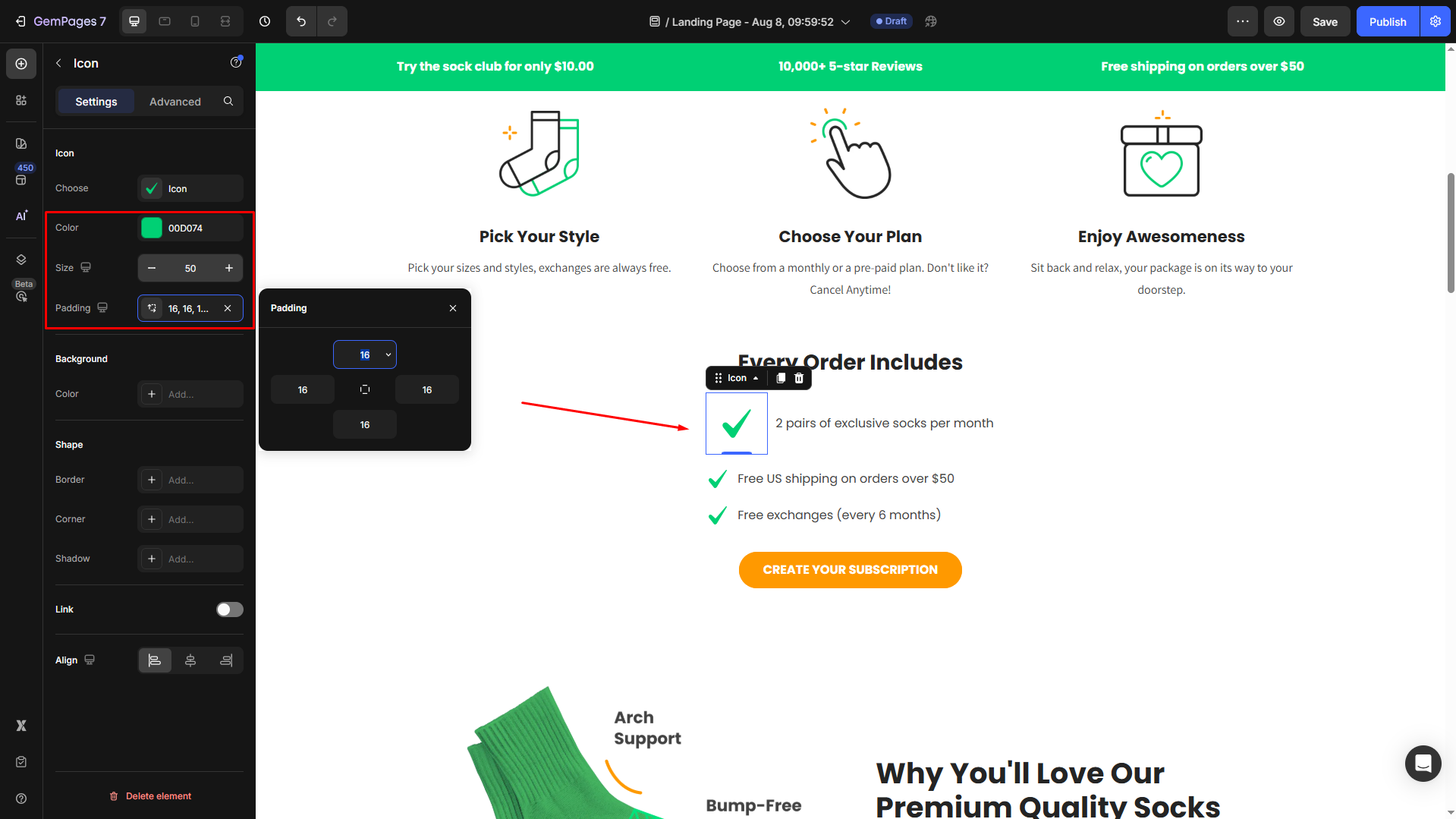The width and height of the screenshot is (1456, 819).
Task: Click the undo arrow icon
Action: pos(301,21)
